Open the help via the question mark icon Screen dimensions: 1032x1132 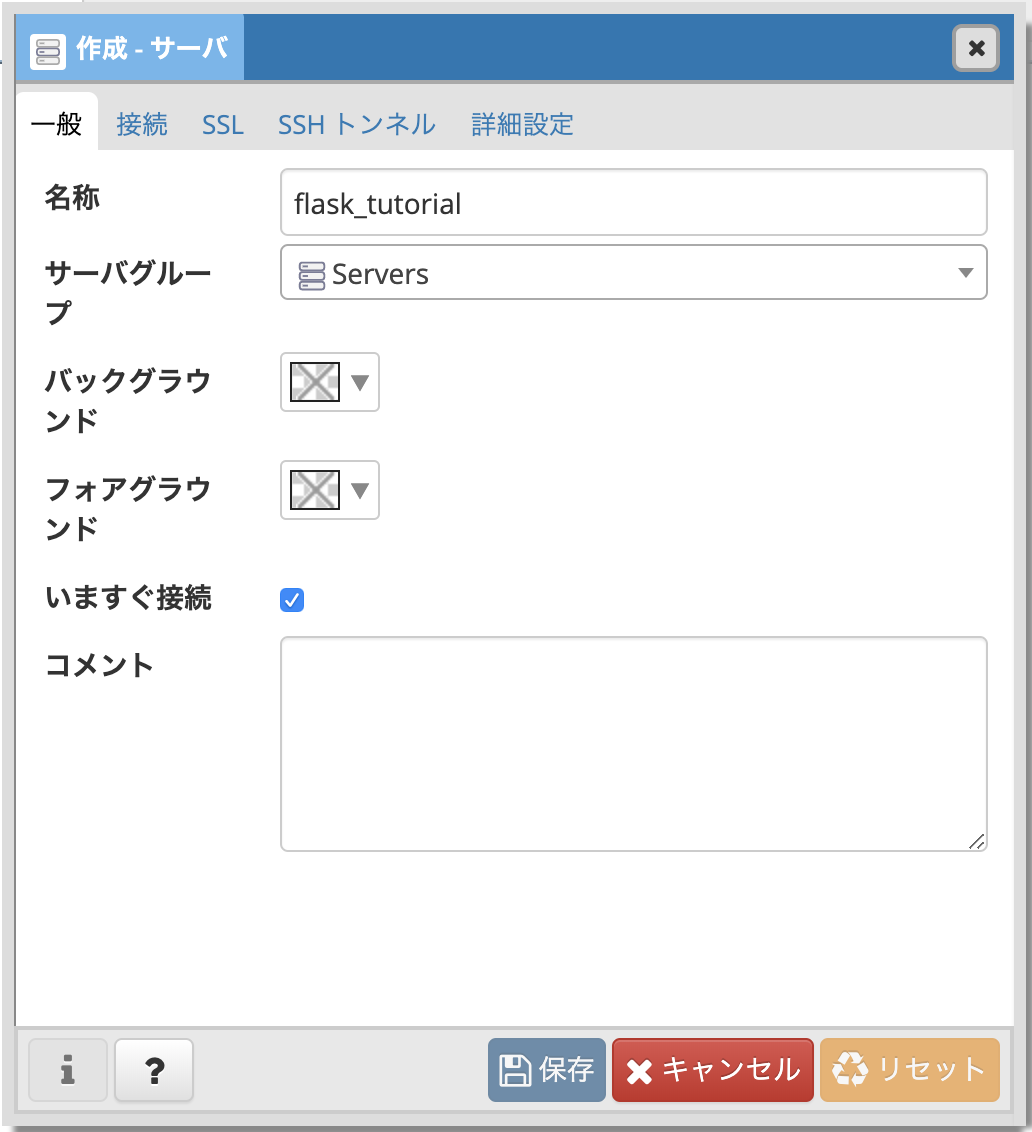point(153,1069)
